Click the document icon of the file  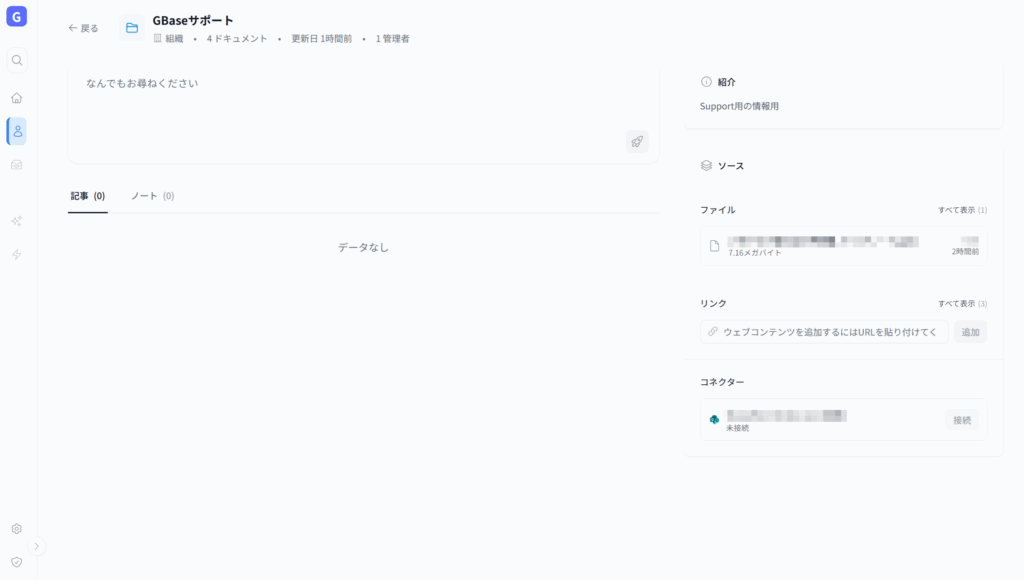[714, 246]
